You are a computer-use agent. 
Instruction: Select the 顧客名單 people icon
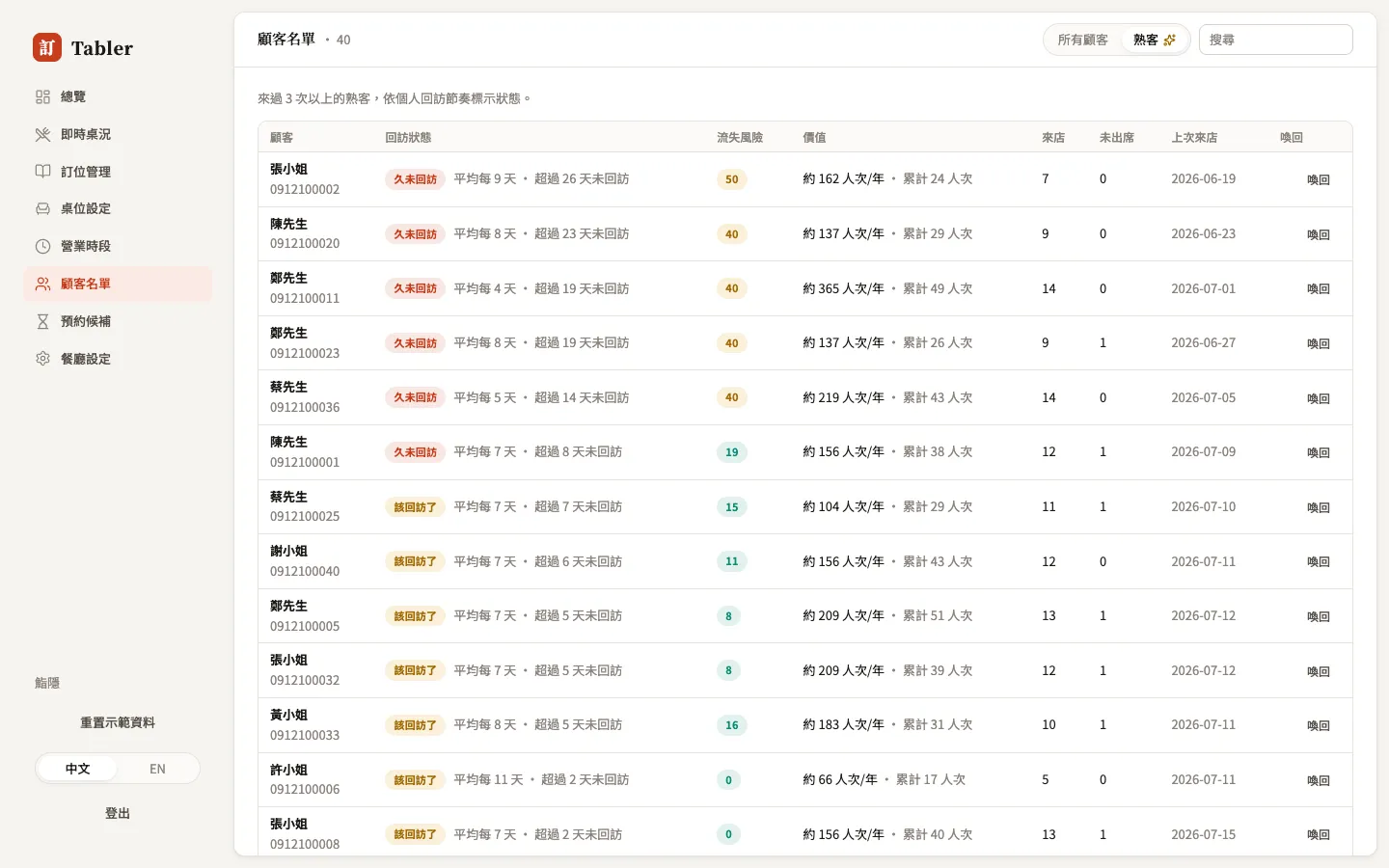(x=42, y=284)
